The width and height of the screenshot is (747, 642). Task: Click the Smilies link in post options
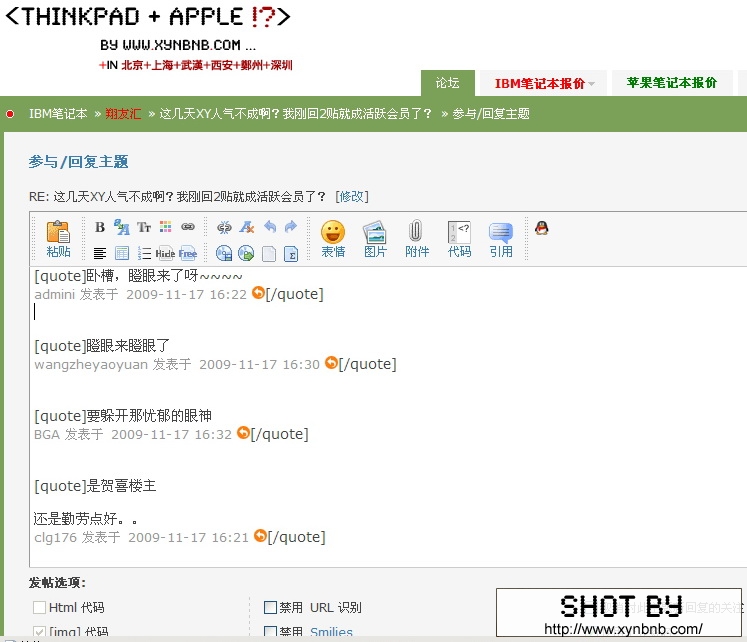(331, 632)
